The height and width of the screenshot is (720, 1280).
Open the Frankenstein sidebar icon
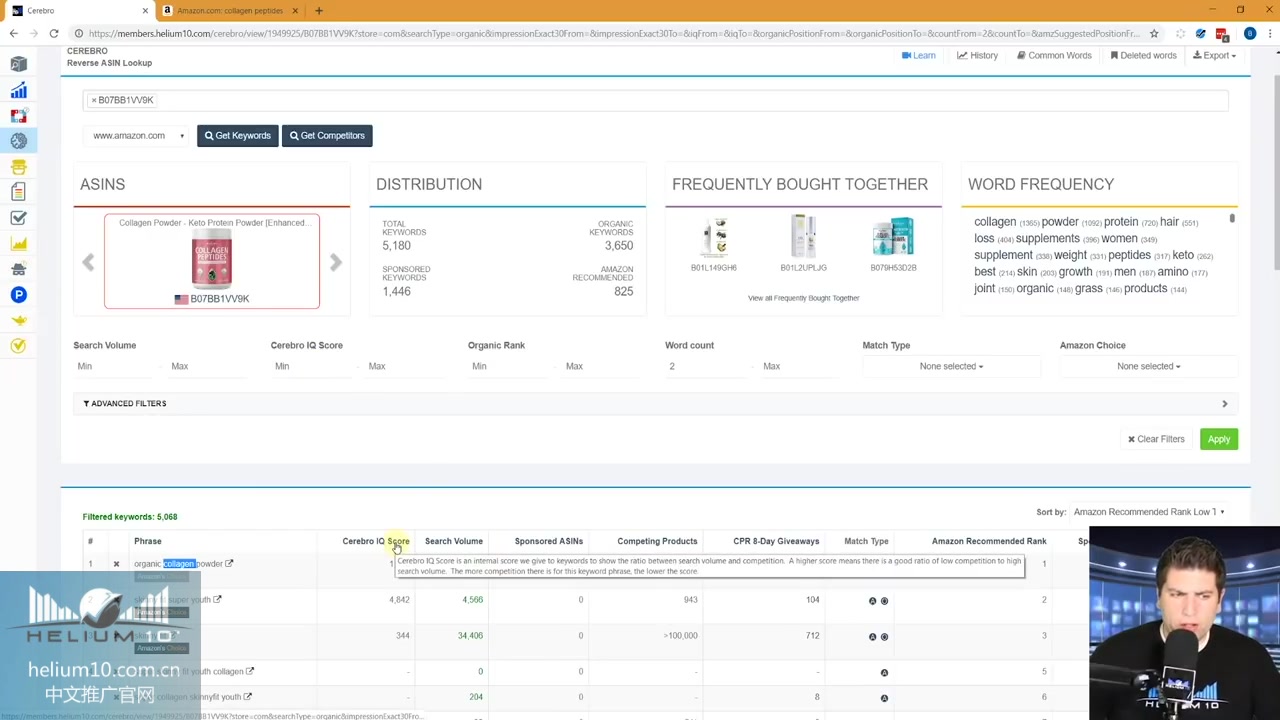[x=18, y=167]
